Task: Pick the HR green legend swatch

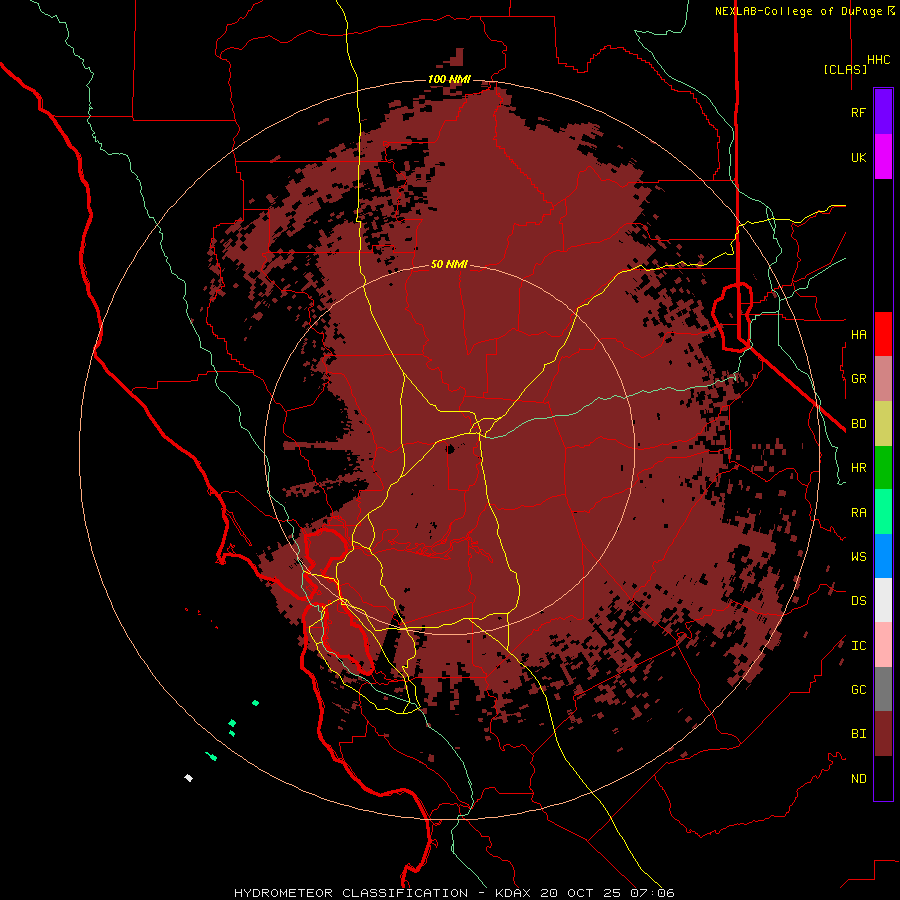Action: (x=883, y=468)
